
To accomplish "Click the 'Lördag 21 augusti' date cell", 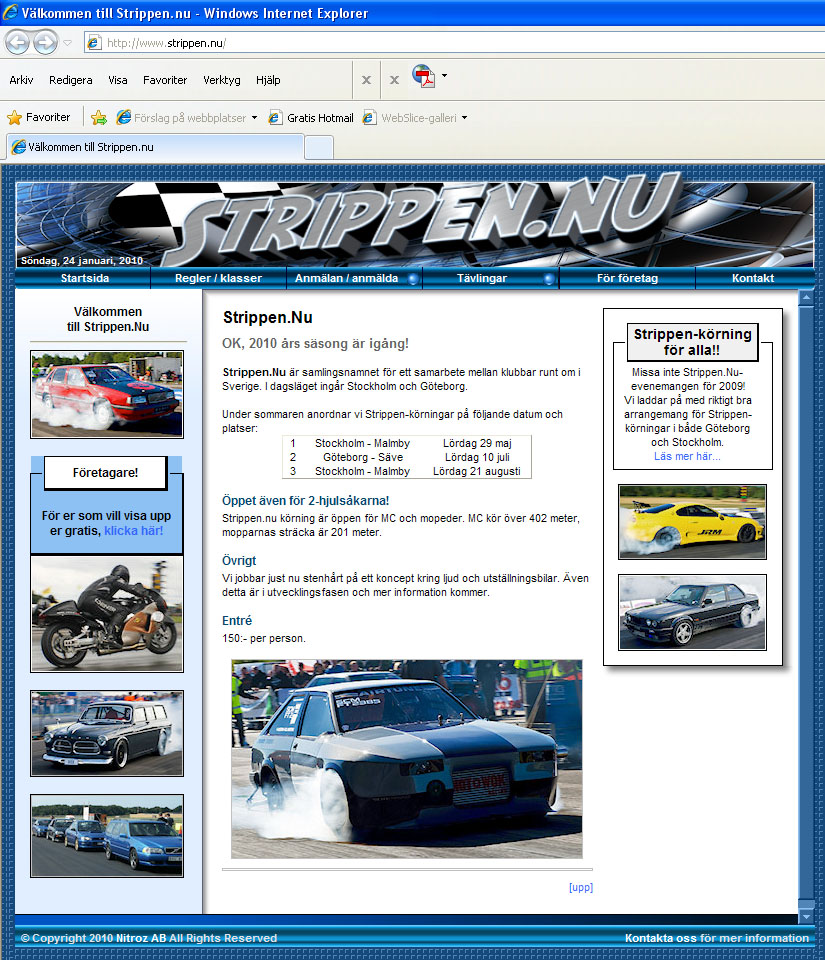I will coord(477,471).
